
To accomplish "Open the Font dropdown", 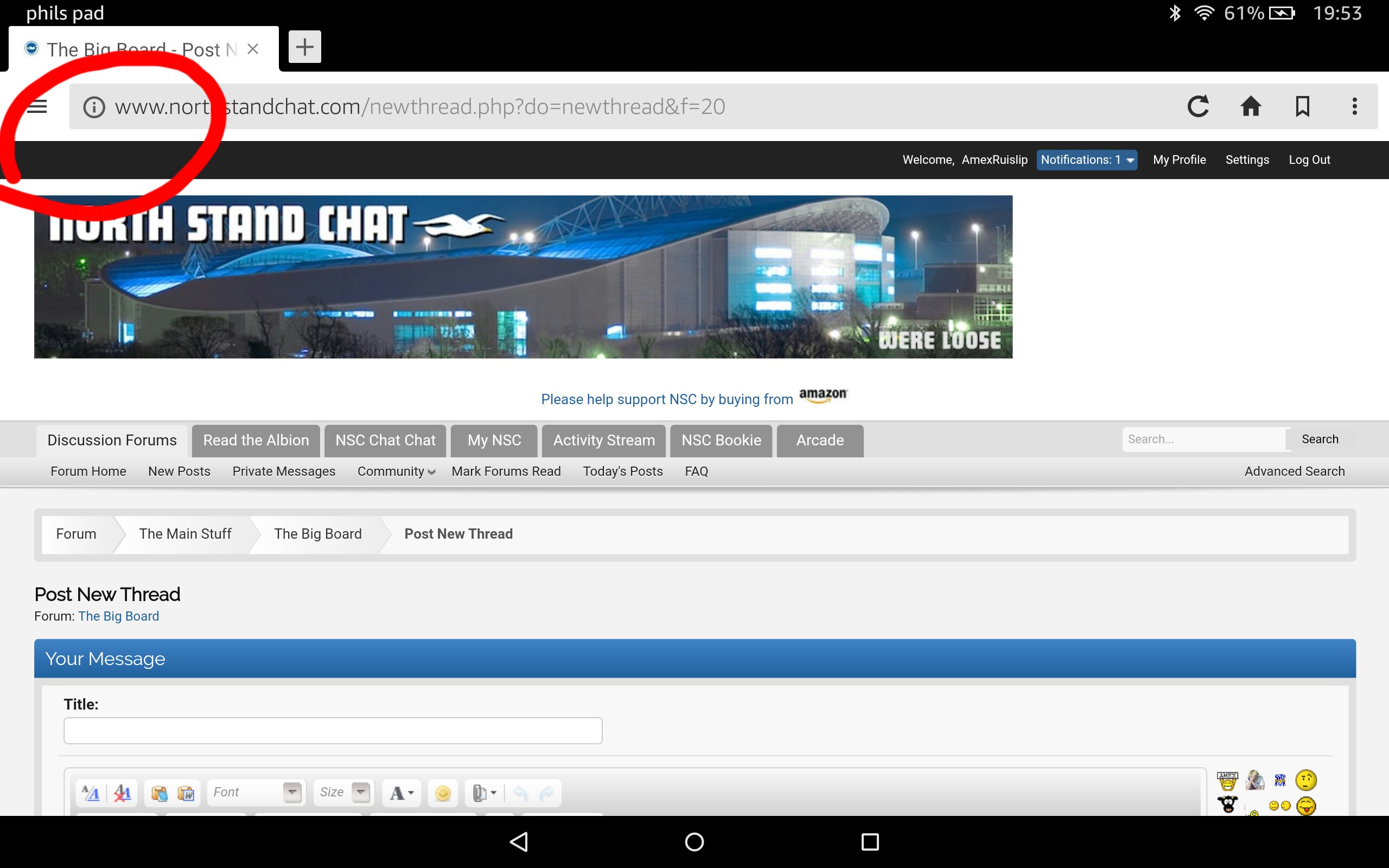I will coord(256,793).
